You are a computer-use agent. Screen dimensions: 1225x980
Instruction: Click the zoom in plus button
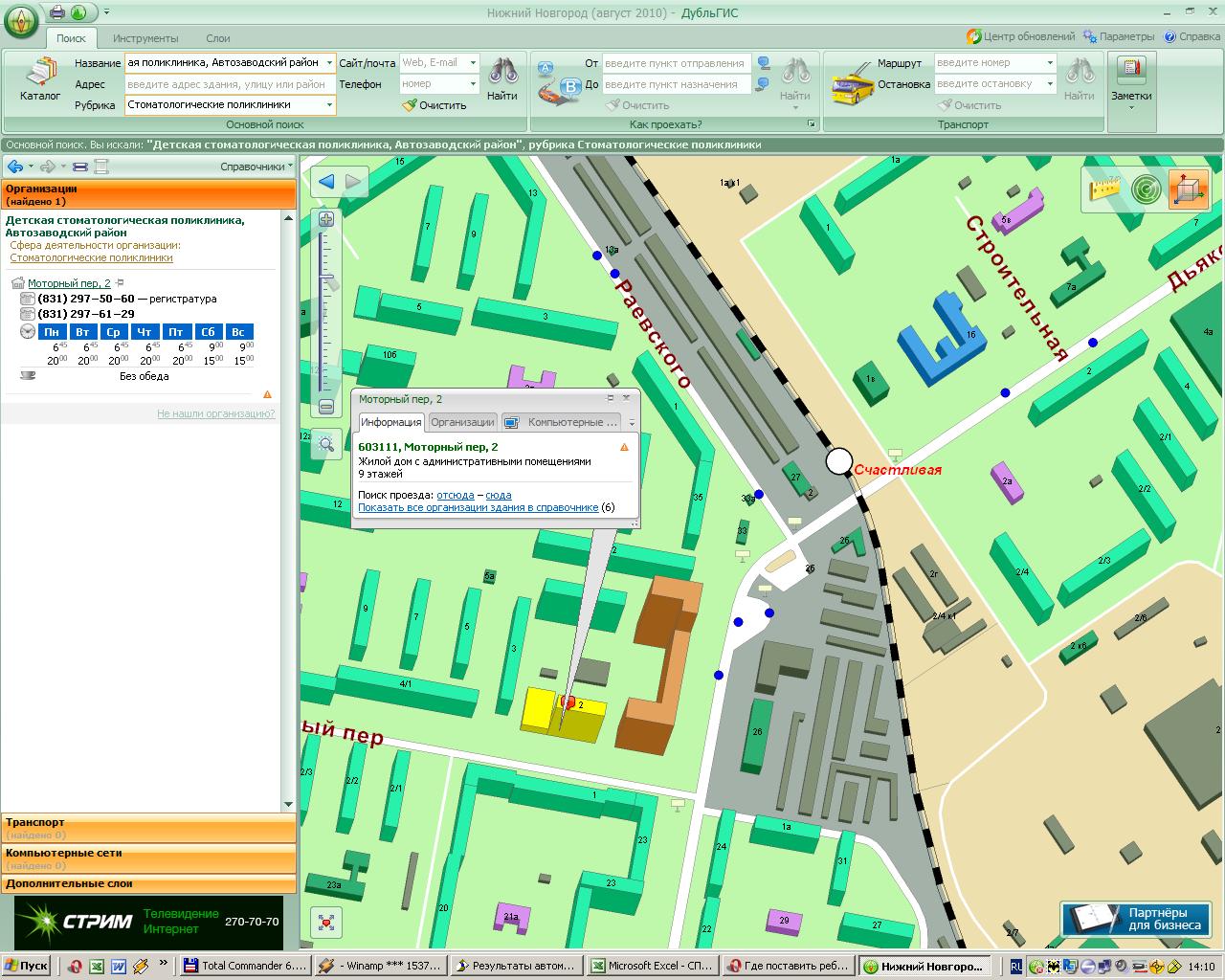pyautogui.click(x=326, y=219)
